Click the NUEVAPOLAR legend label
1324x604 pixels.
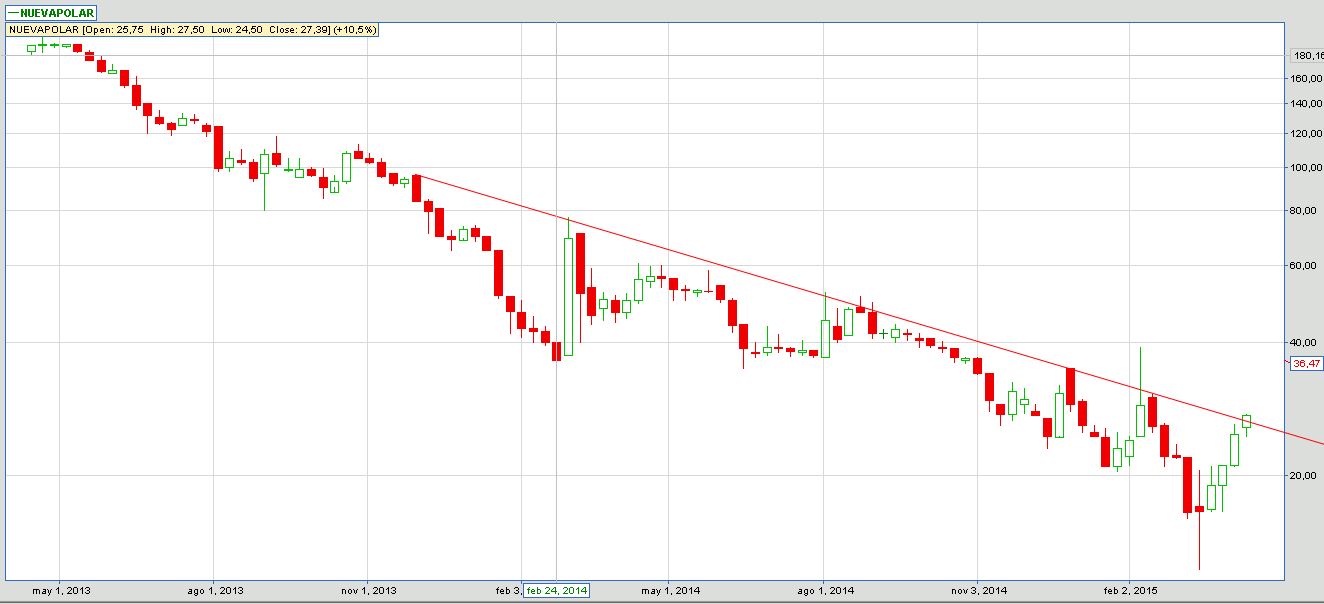(x=50, y=14)
